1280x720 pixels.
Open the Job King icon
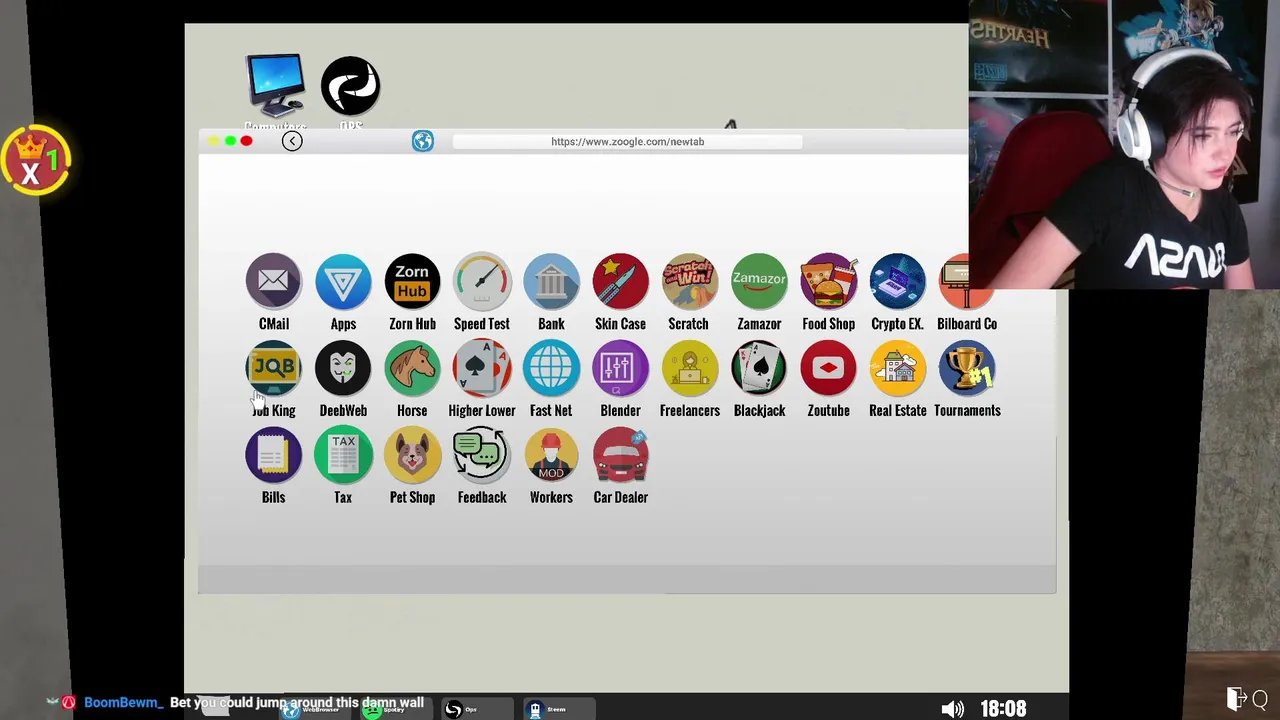click(x=273, y=368)
